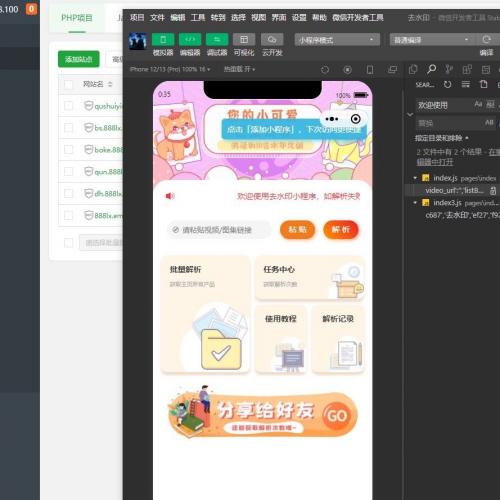Viewport: 500px width, 500px height.
Task: Click the green 添加站点 button
Action: click(79, 59)
